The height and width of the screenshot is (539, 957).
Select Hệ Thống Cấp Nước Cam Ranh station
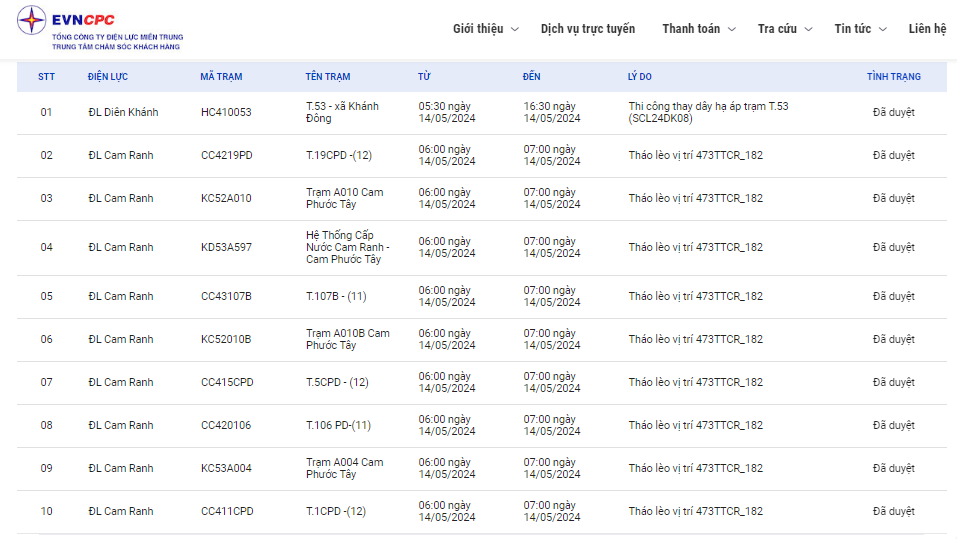click(x=348, y=247)
